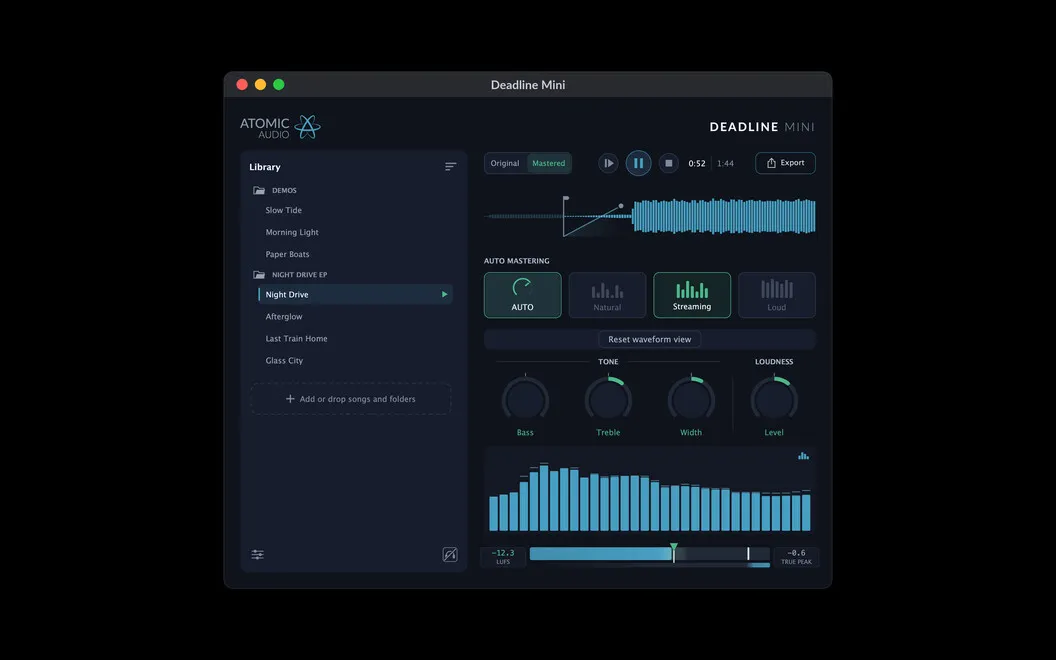Select the Slow Tide song
The width and height of the screenshot is (1056, 660).
(x=284, y=210)
